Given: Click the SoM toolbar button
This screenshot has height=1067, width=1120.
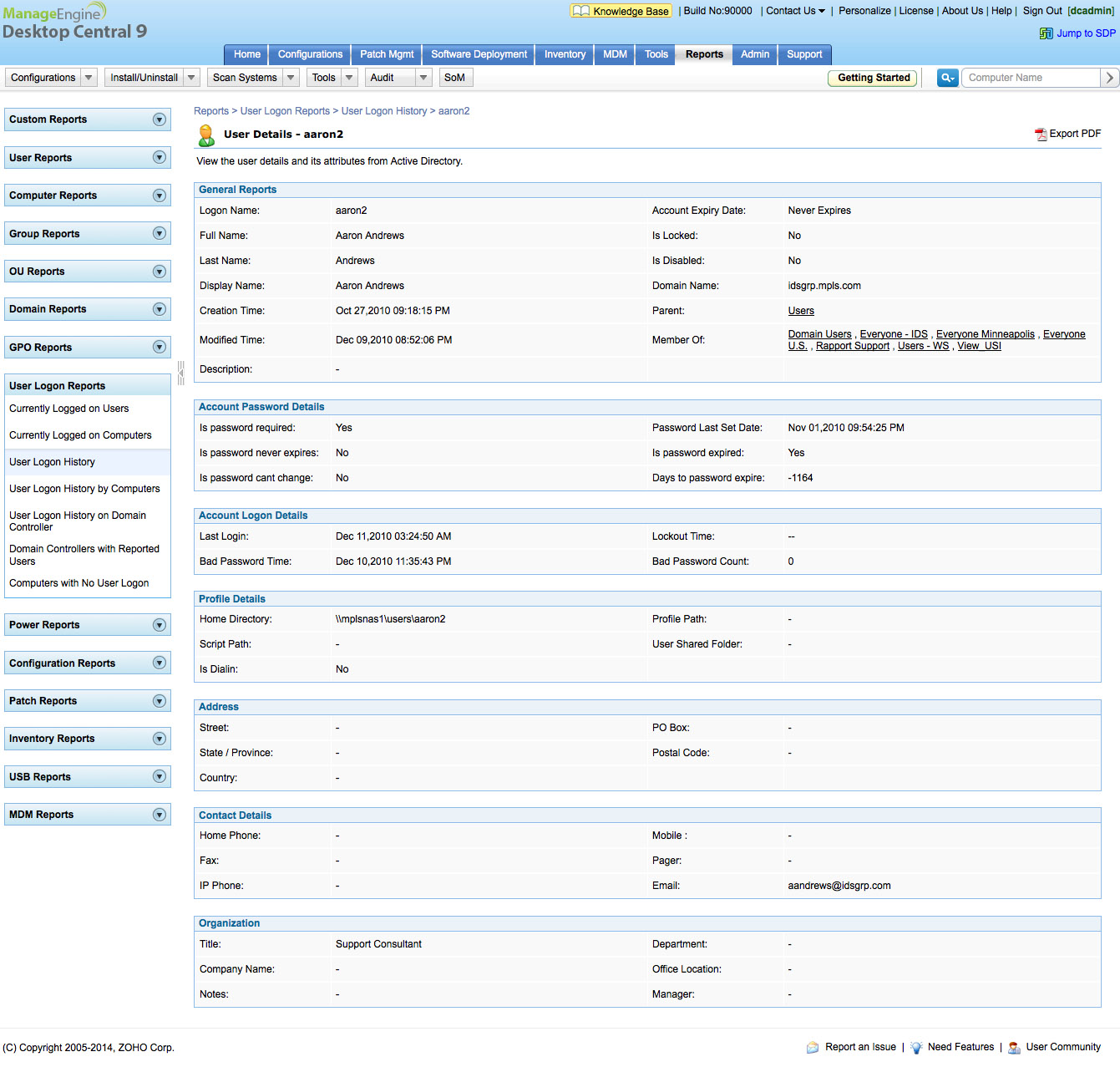Looking at the screenshot, I should [454, 78].
